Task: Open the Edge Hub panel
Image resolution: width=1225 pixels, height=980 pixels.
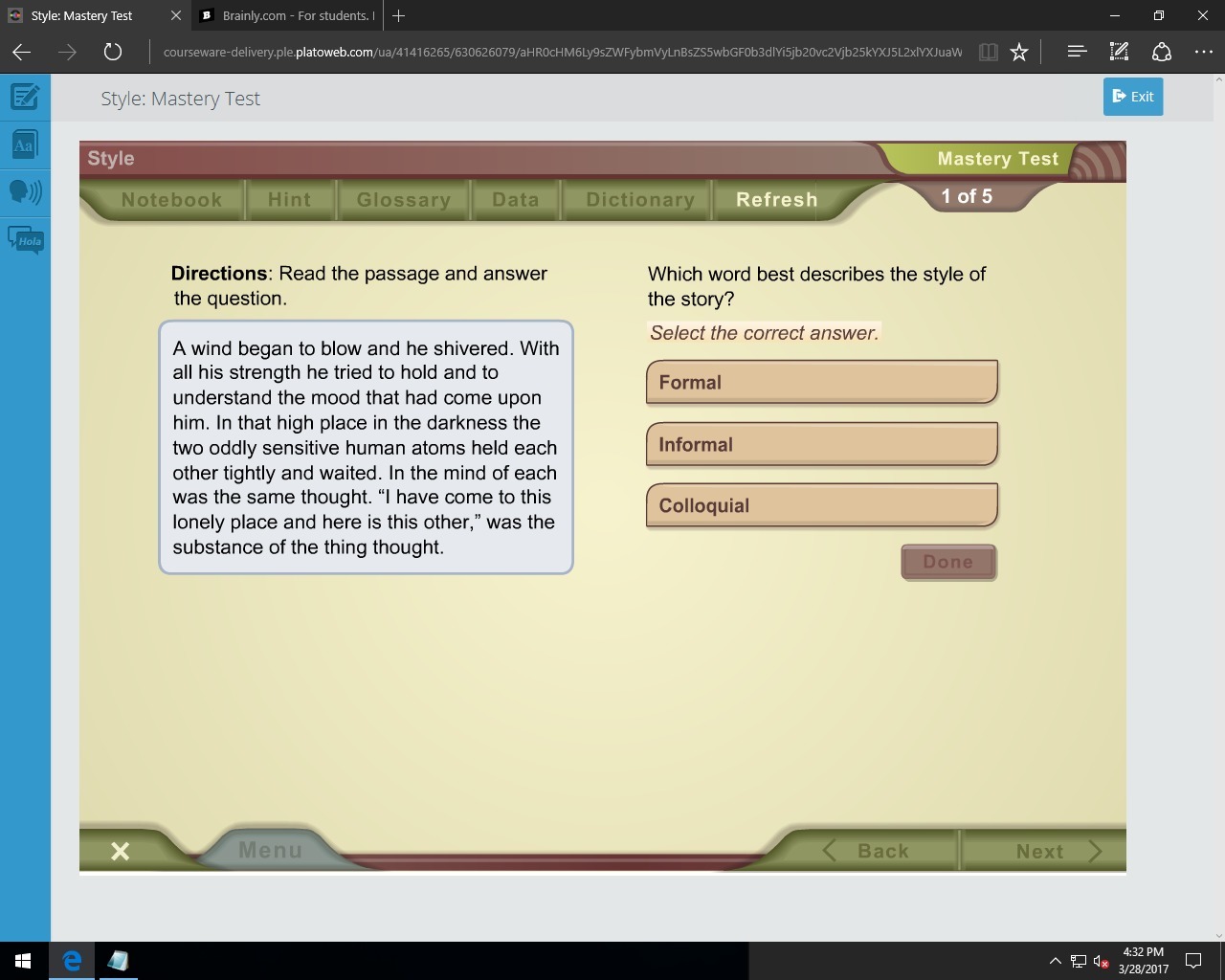Action: click(x=1077, y=52)
